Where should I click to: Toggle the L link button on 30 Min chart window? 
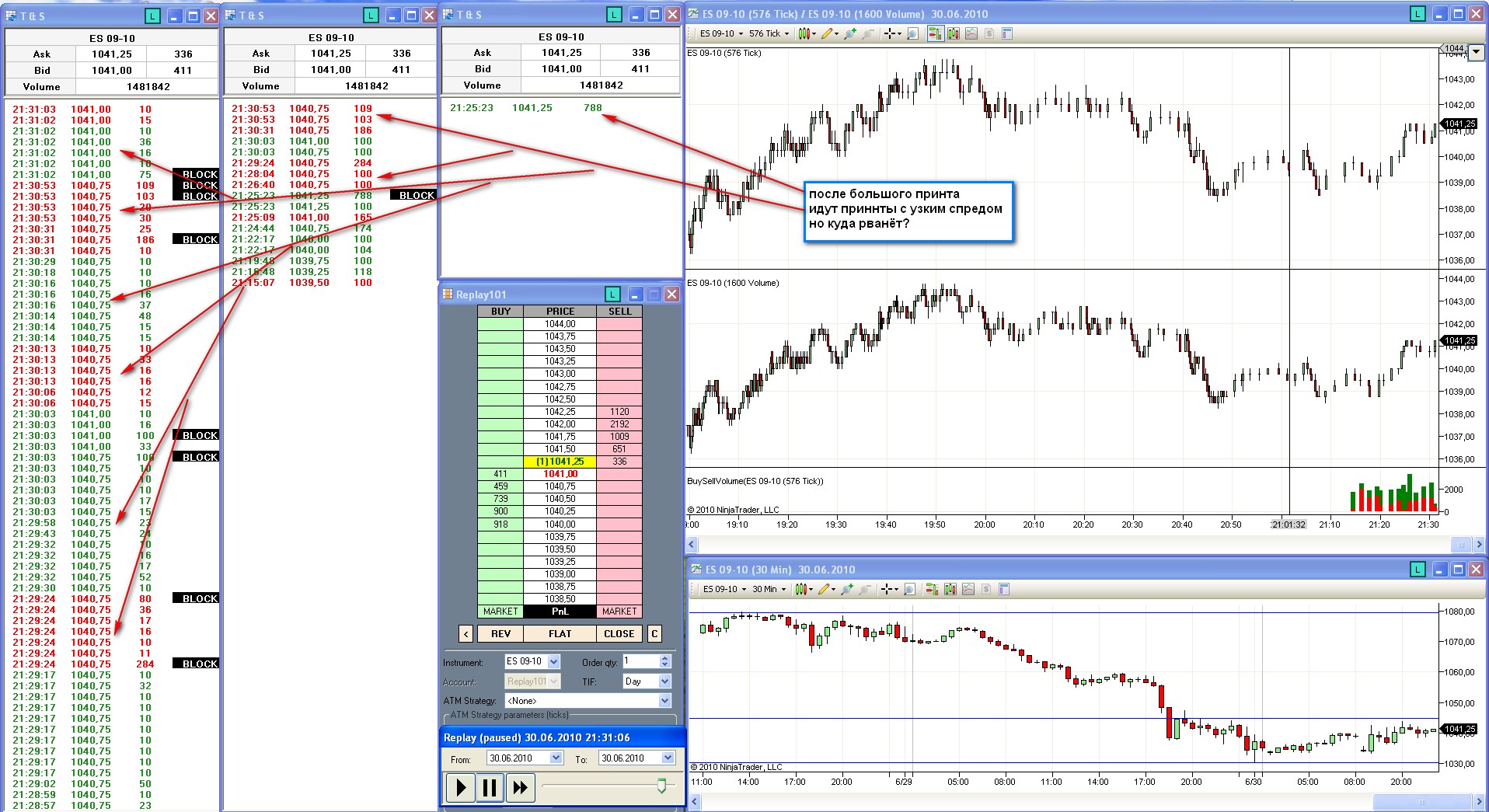click(x=1418, y=570)
